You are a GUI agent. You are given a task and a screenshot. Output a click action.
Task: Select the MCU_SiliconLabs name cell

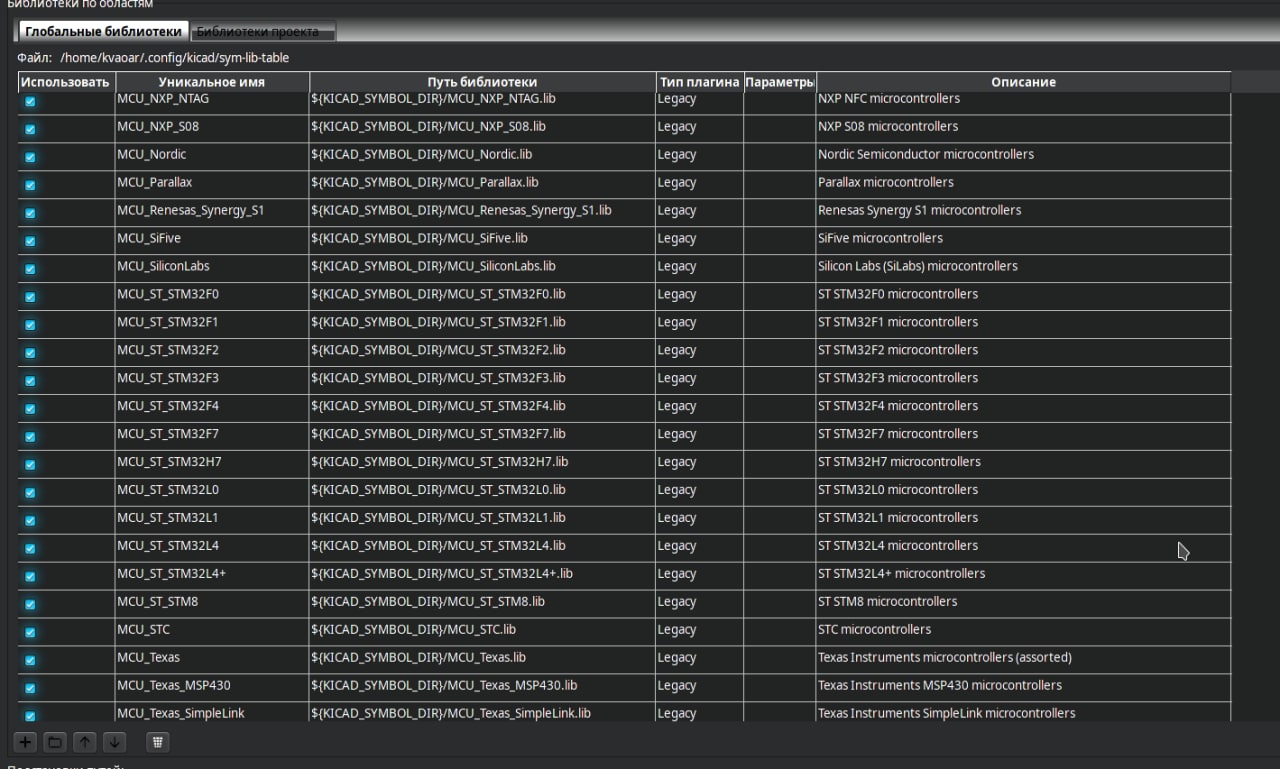pos(212,268)
